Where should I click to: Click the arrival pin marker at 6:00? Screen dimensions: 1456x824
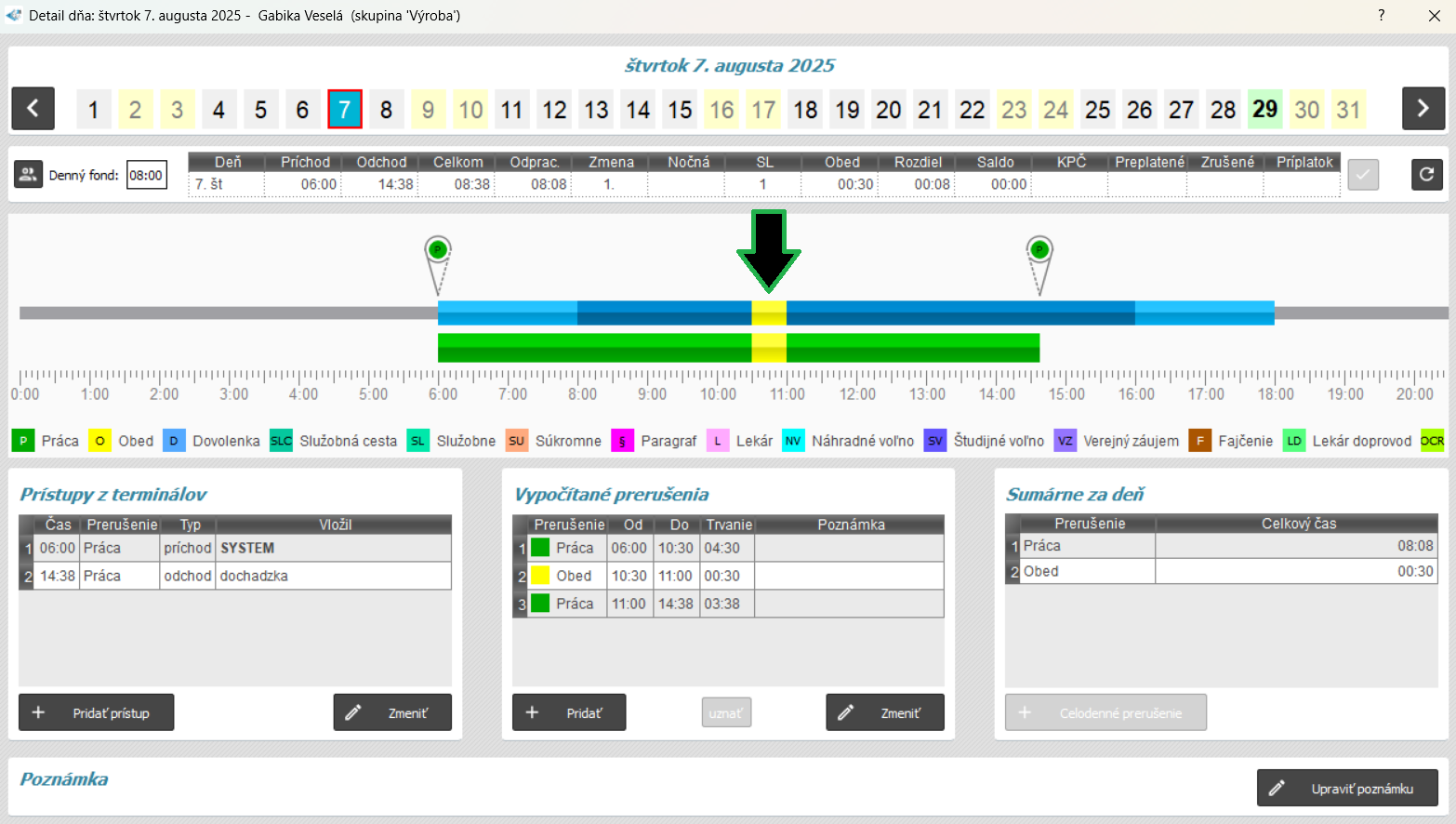point(438,250)
